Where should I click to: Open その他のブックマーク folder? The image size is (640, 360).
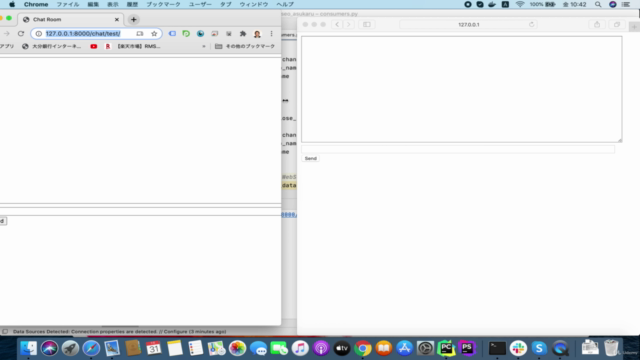point(245,47)
